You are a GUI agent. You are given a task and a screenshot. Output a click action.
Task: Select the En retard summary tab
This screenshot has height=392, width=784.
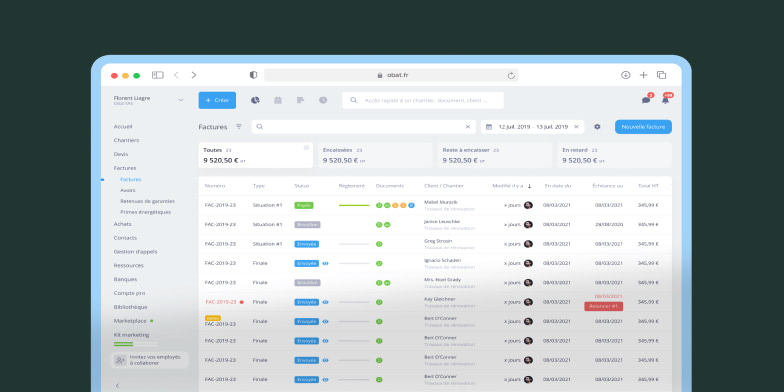[614, 155]
